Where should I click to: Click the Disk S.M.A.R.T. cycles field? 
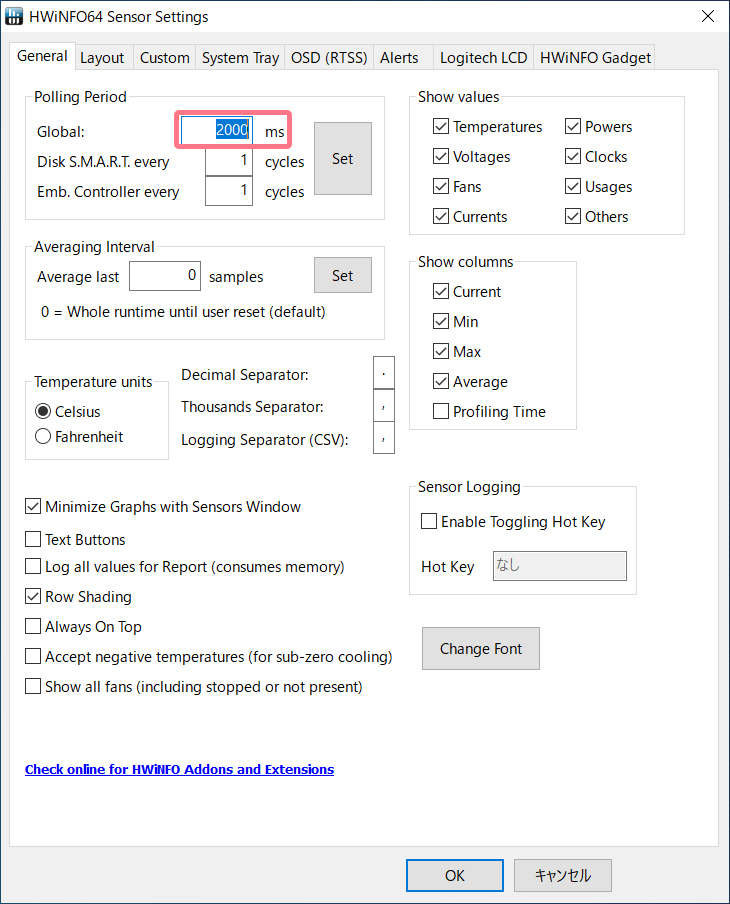(229, 160)
